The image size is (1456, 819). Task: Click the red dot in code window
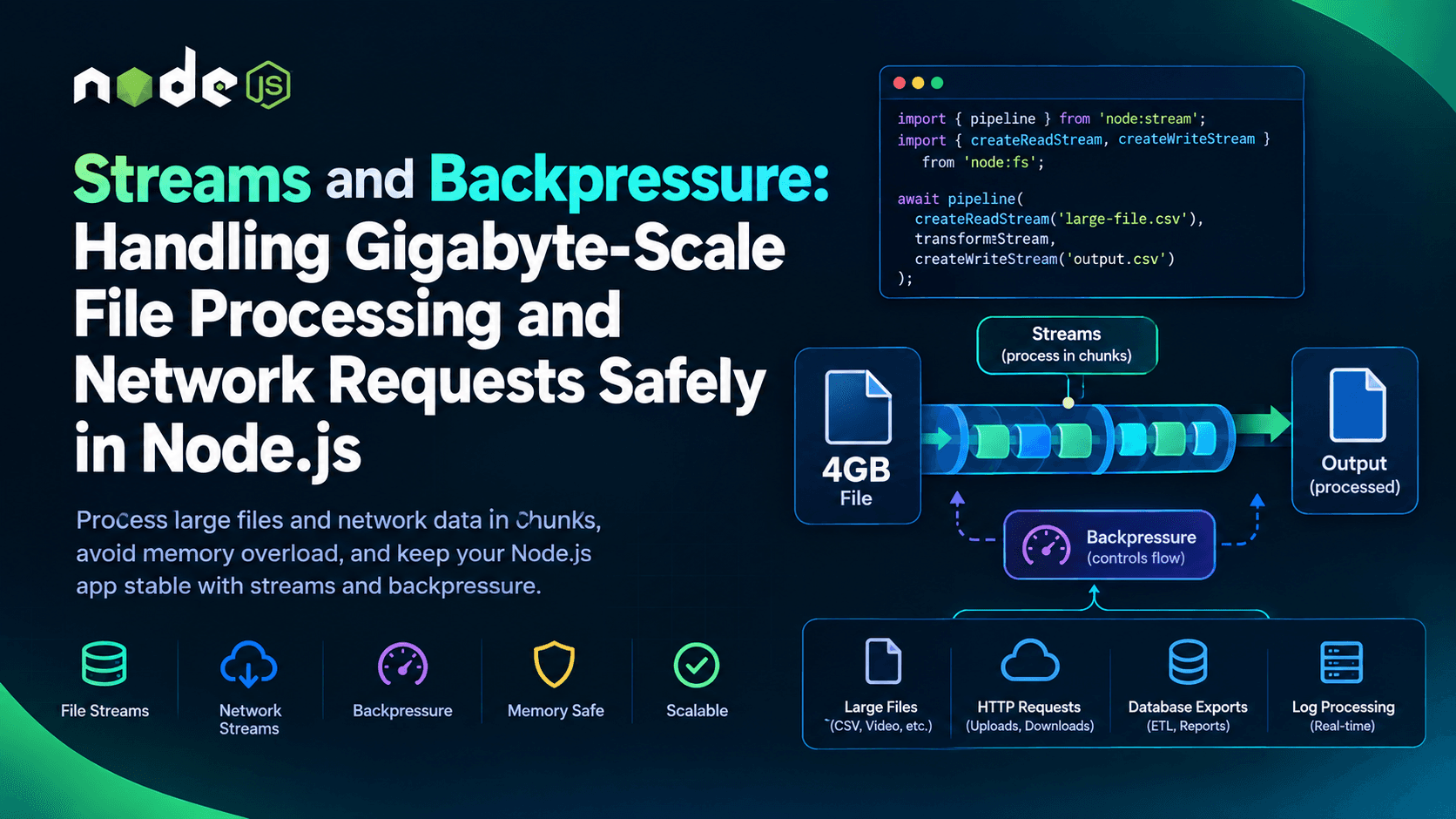click(x=900, y=83)
